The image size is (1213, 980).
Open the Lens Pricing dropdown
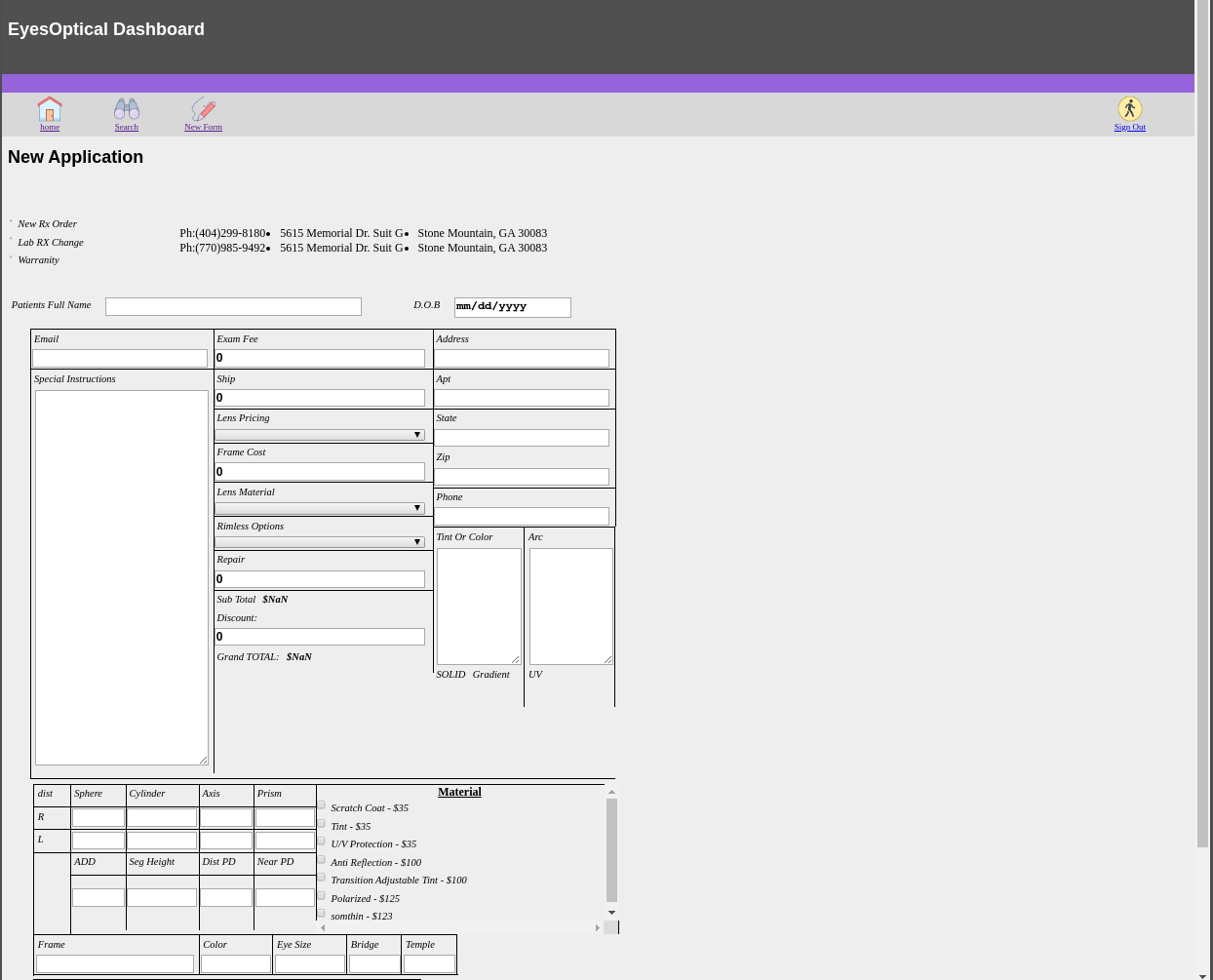[x=320, y=435]
